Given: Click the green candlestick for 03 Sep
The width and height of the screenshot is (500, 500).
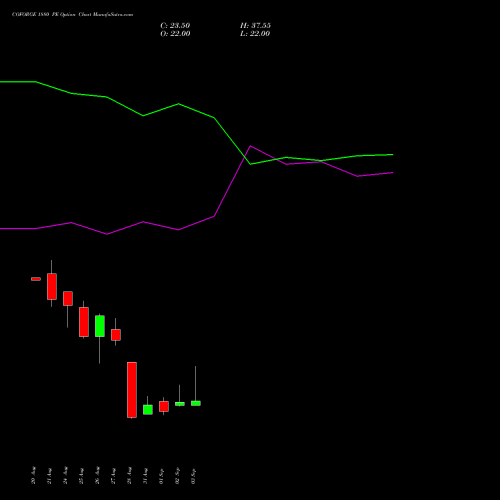Looking at the screenshot, I should click(196, 403).
